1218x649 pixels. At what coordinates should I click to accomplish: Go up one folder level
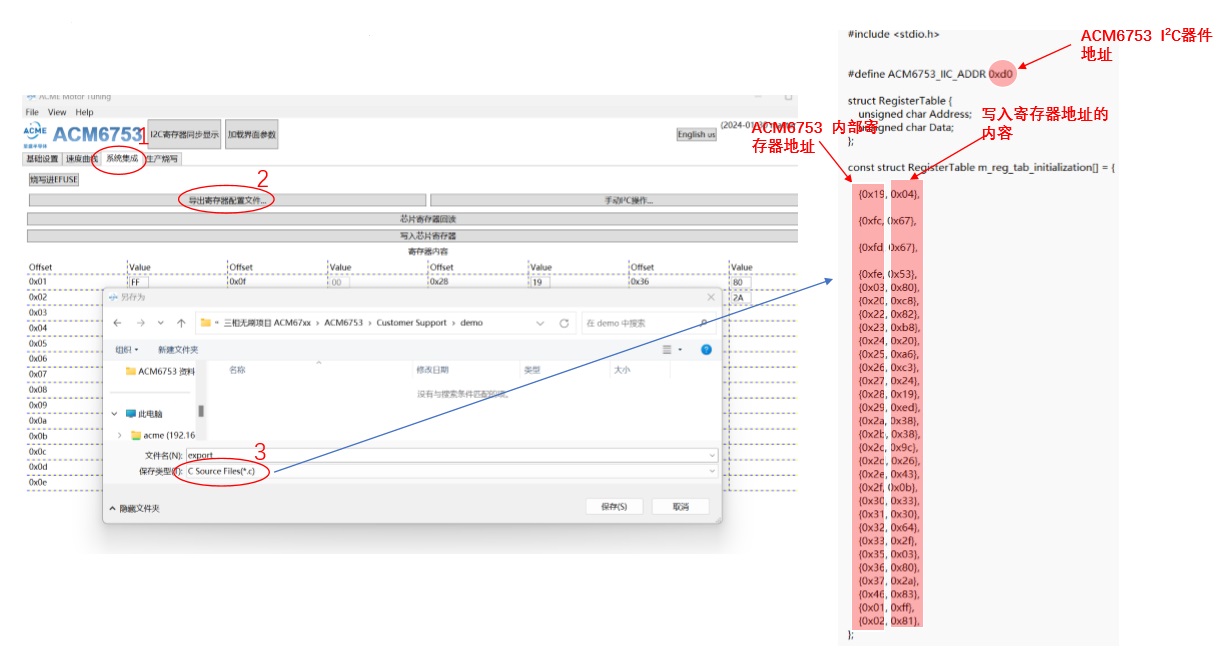181,323
